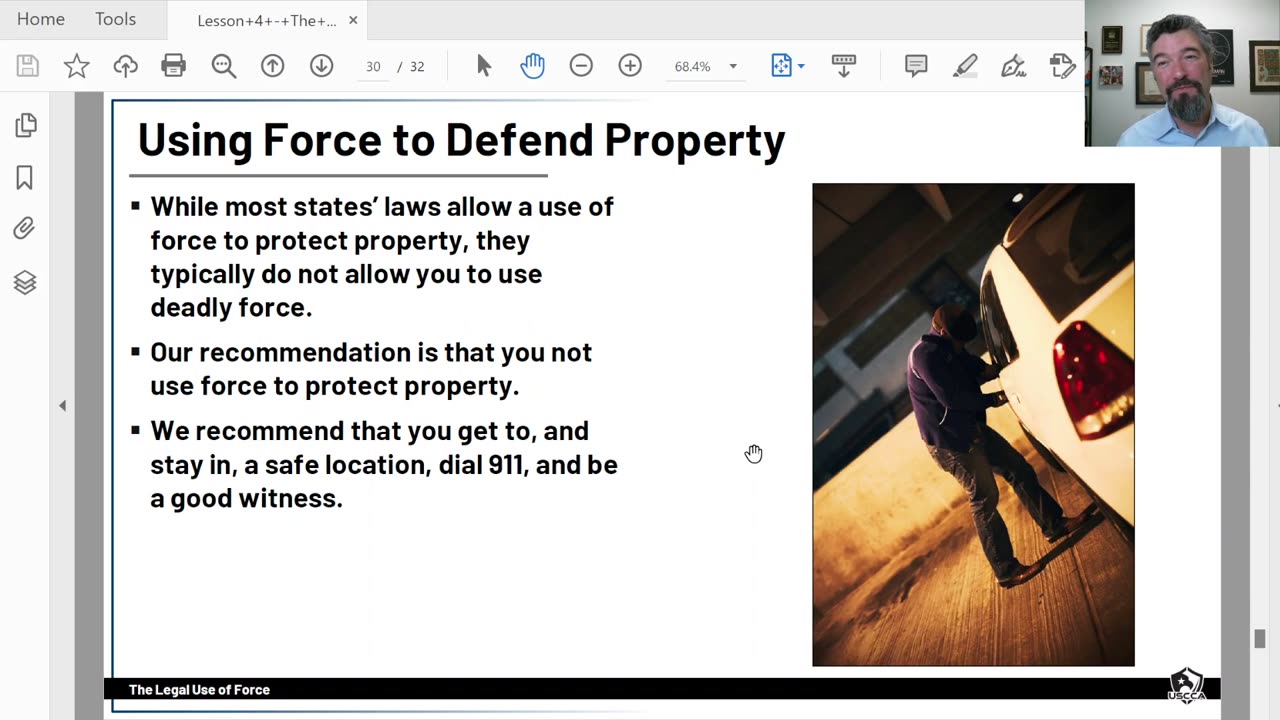Close the Lesson+4 document tab
Screen dimensions: 1280x720
(353, 20)
